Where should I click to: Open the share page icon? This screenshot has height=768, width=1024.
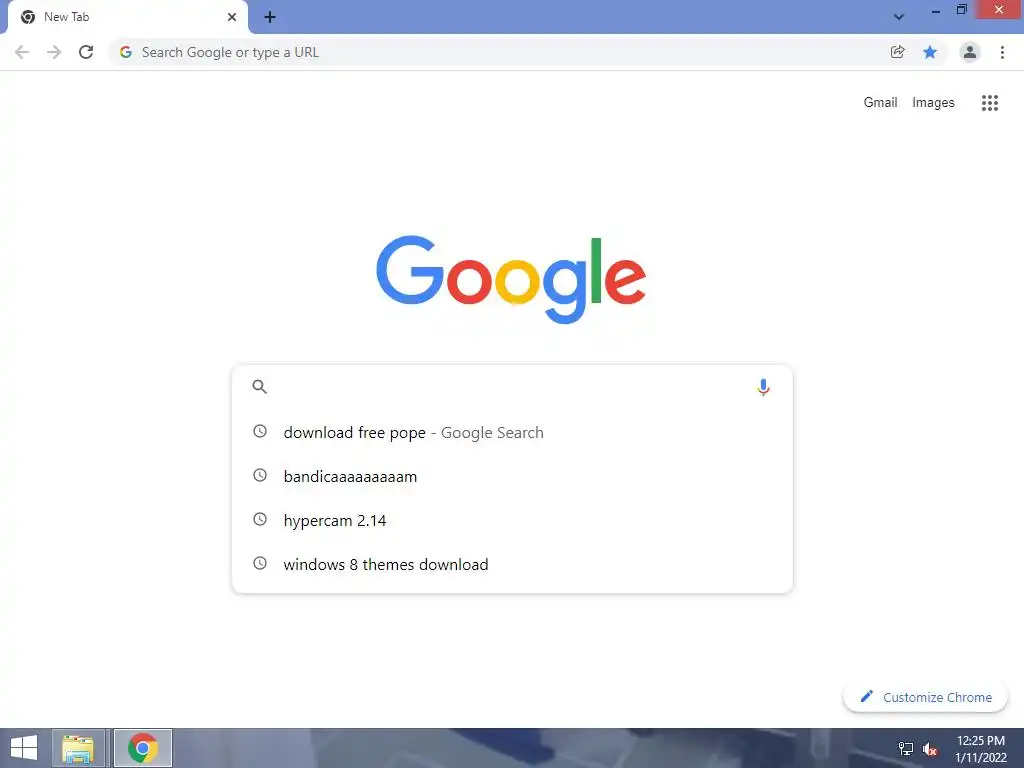click(x=898, y=52)
